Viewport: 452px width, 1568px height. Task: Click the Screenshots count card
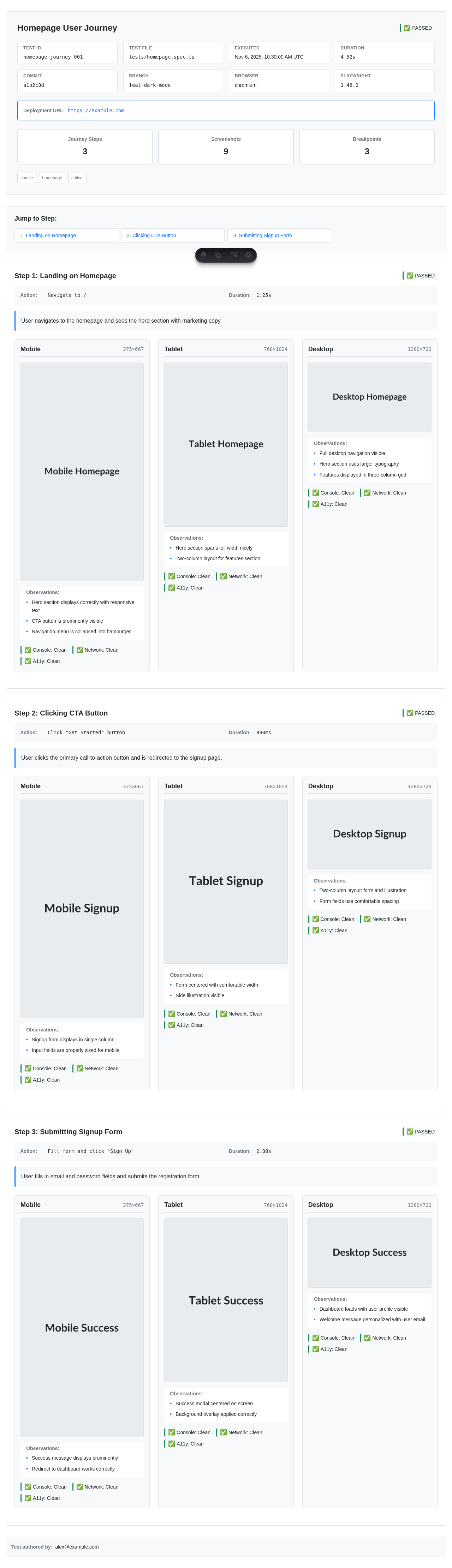click(225, 146)
